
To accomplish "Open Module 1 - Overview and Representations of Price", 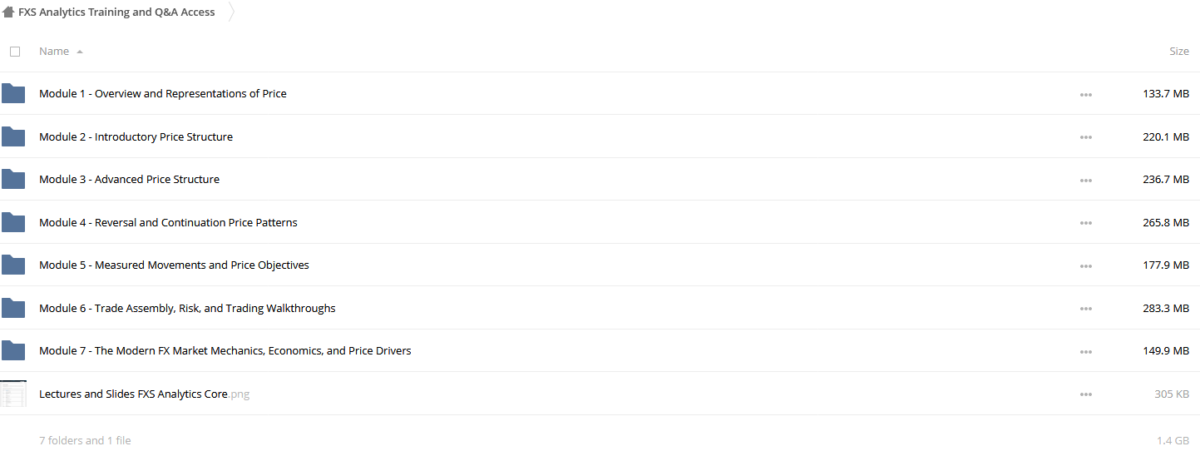I will click(x=162, y=94).
